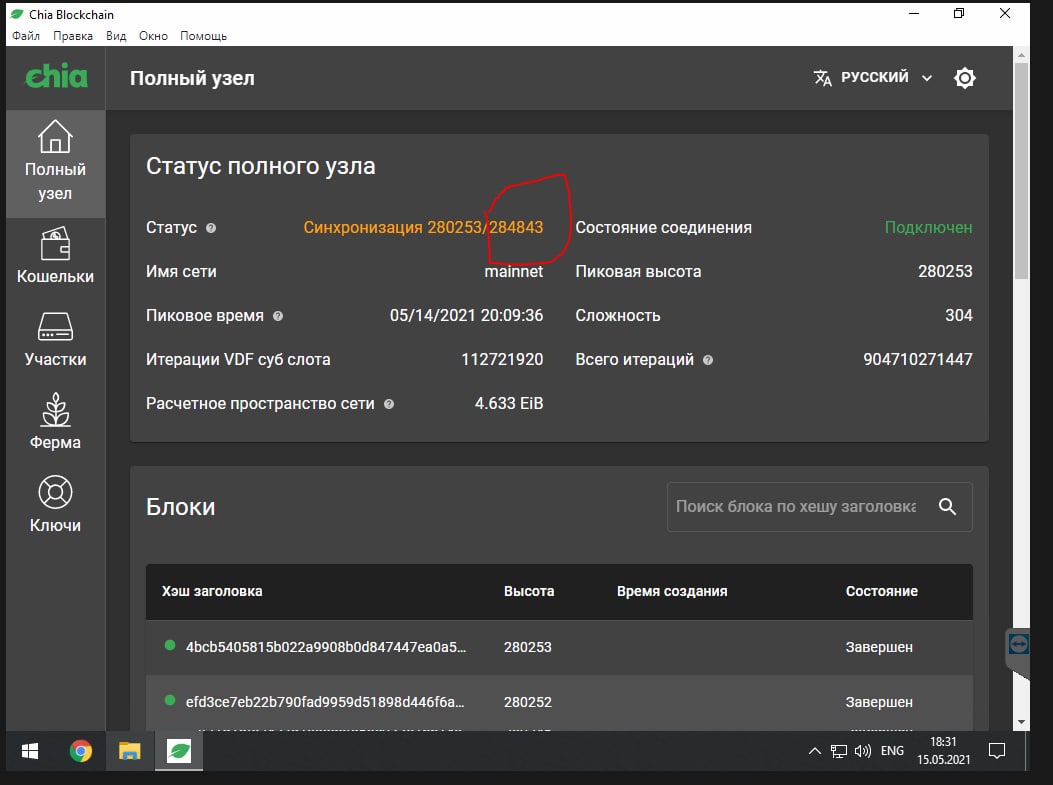Screen dimensions: 1053x785
Task: Expand the РУССКИЙ language dropdown
Action: point(874,77)
